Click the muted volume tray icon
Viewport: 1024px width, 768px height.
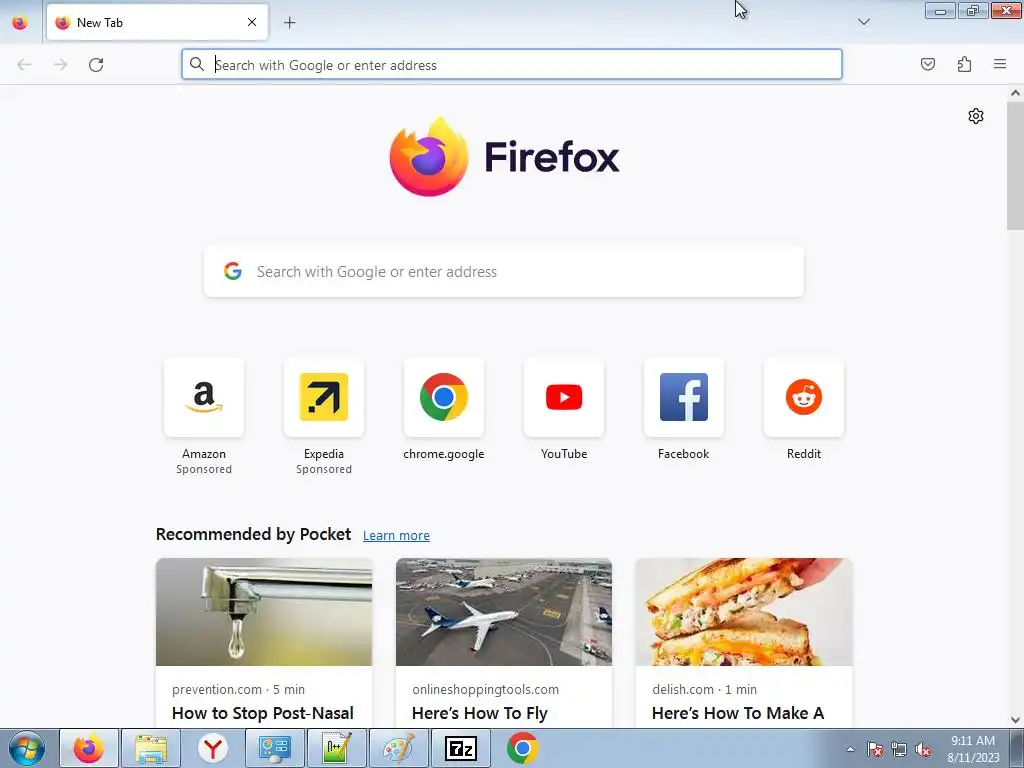click(x=923, y=750)
